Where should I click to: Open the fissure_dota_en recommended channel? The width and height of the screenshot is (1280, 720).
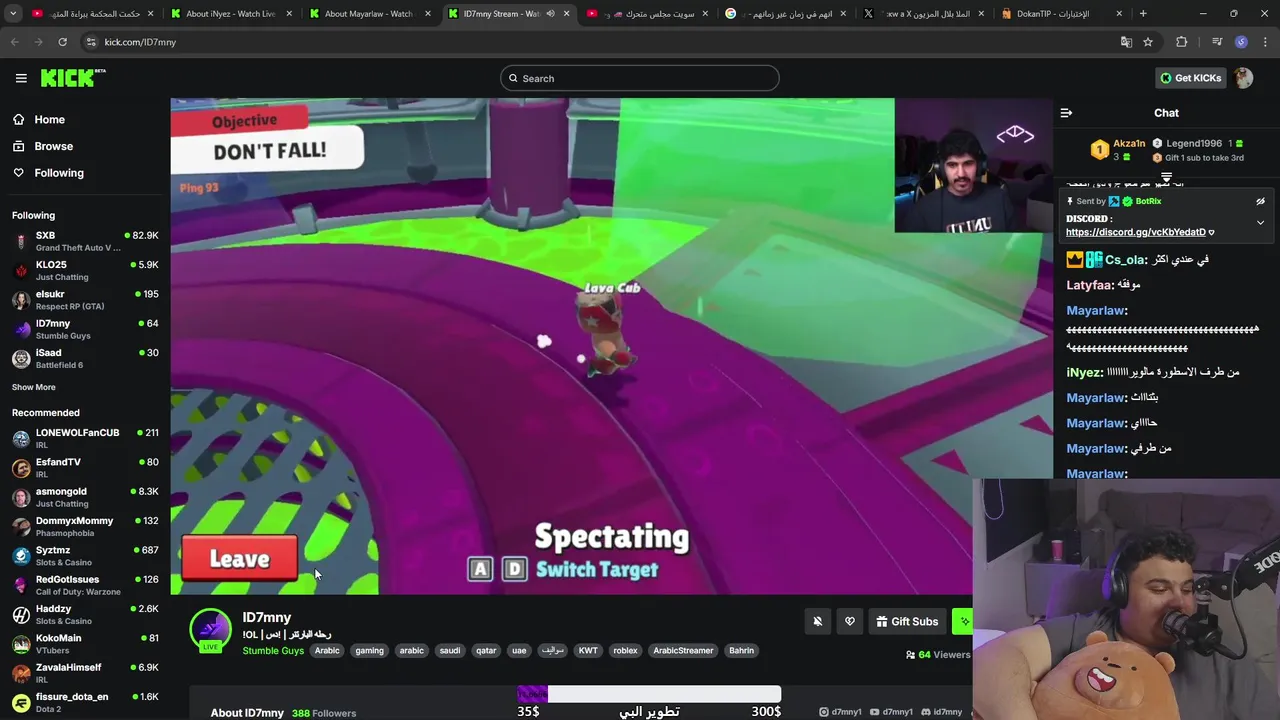[x=85, y=702]
